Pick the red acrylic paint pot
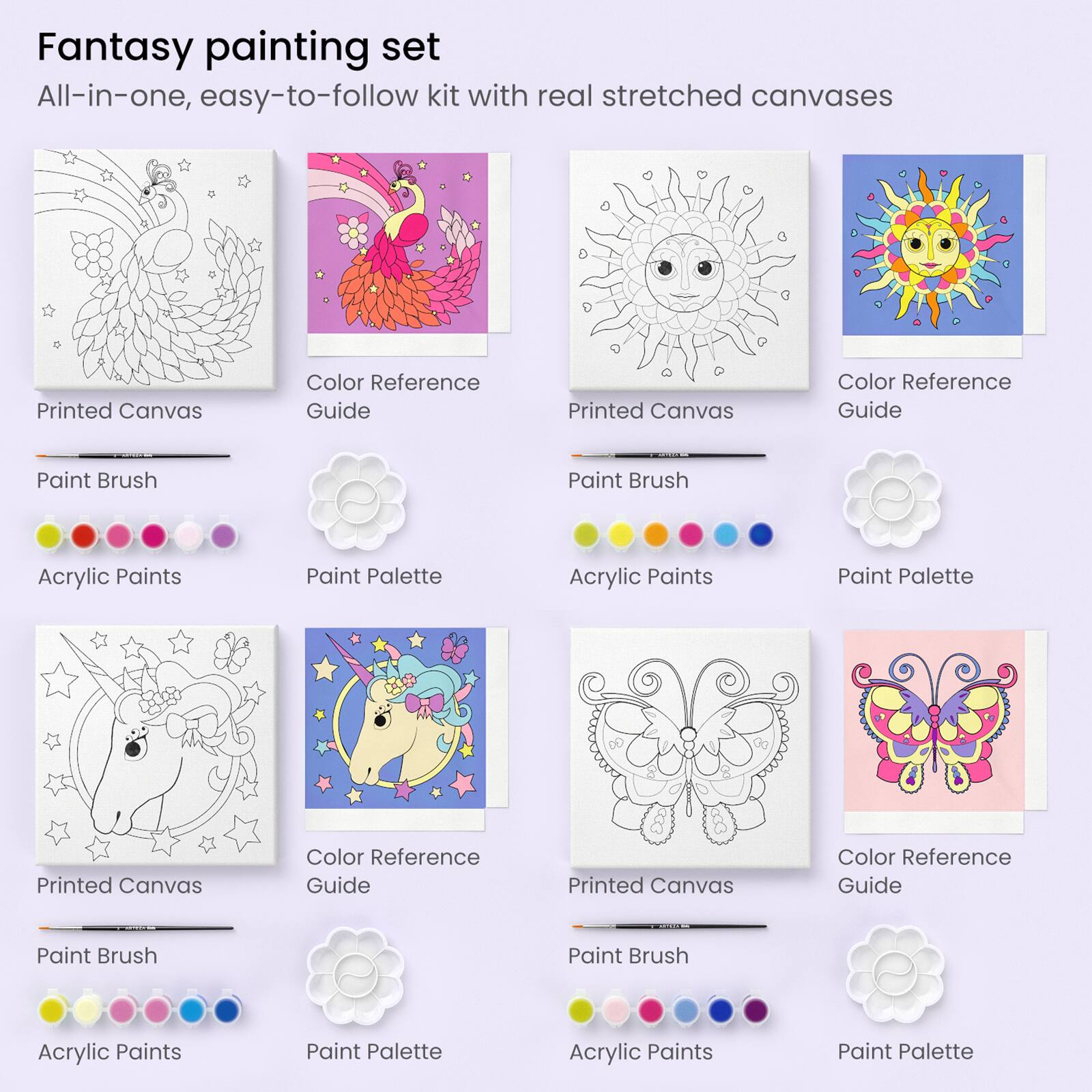 (85, 536)
